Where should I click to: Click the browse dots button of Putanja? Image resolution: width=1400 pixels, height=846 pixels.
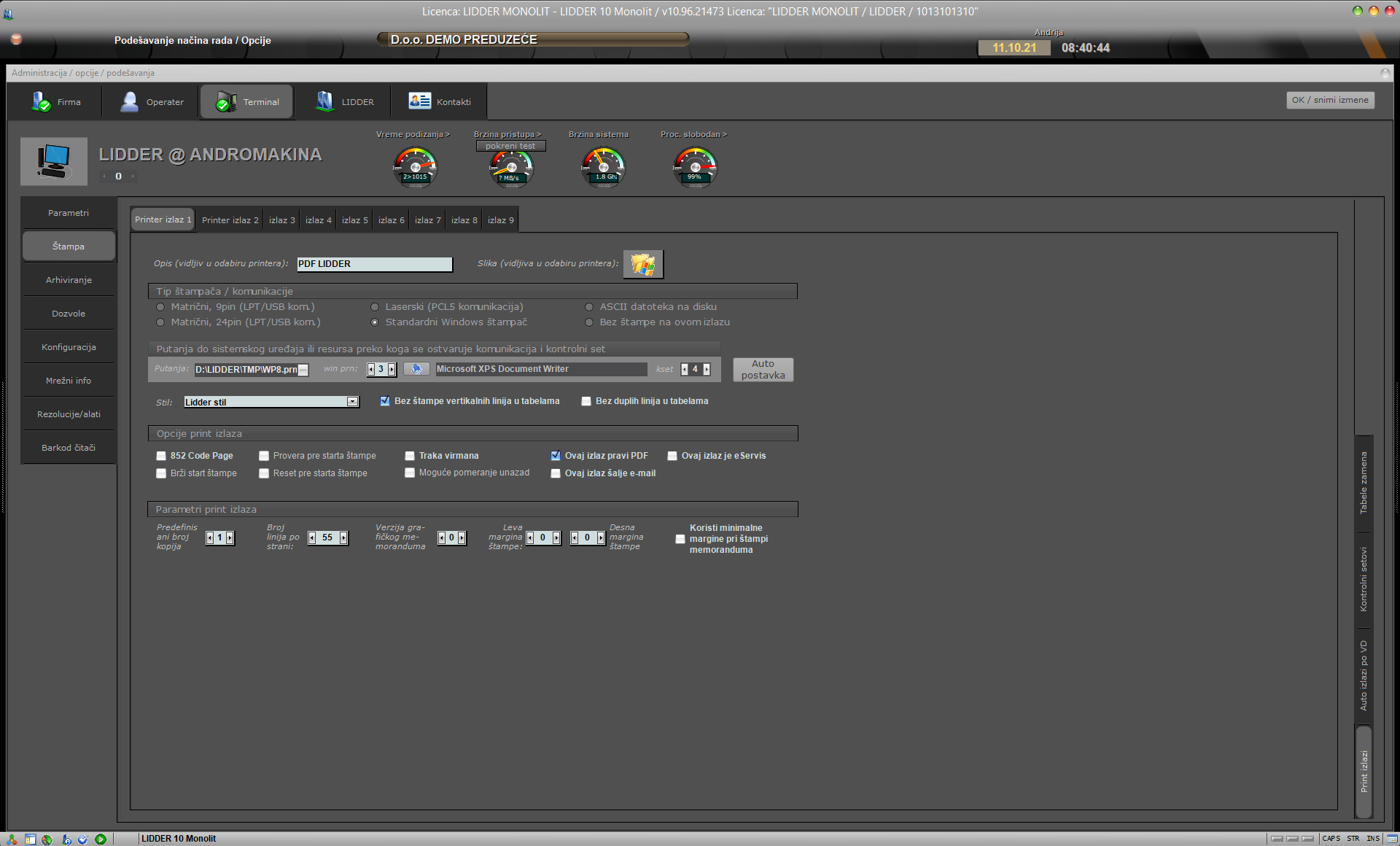coord(303,370)
